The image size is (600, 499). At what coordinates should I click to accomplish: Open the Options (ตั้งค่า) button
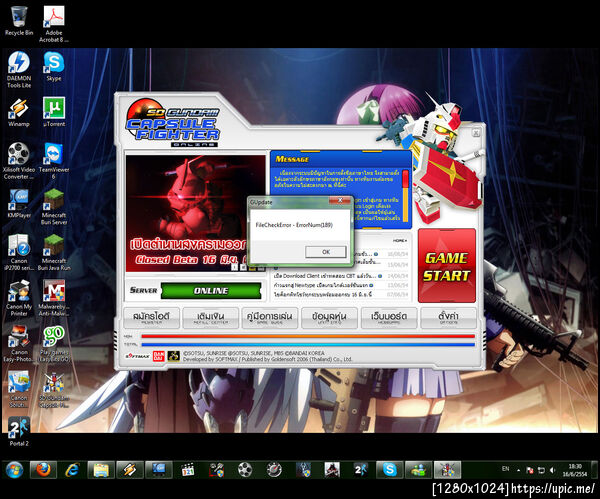pyautogui.click(x=448, y=318)
